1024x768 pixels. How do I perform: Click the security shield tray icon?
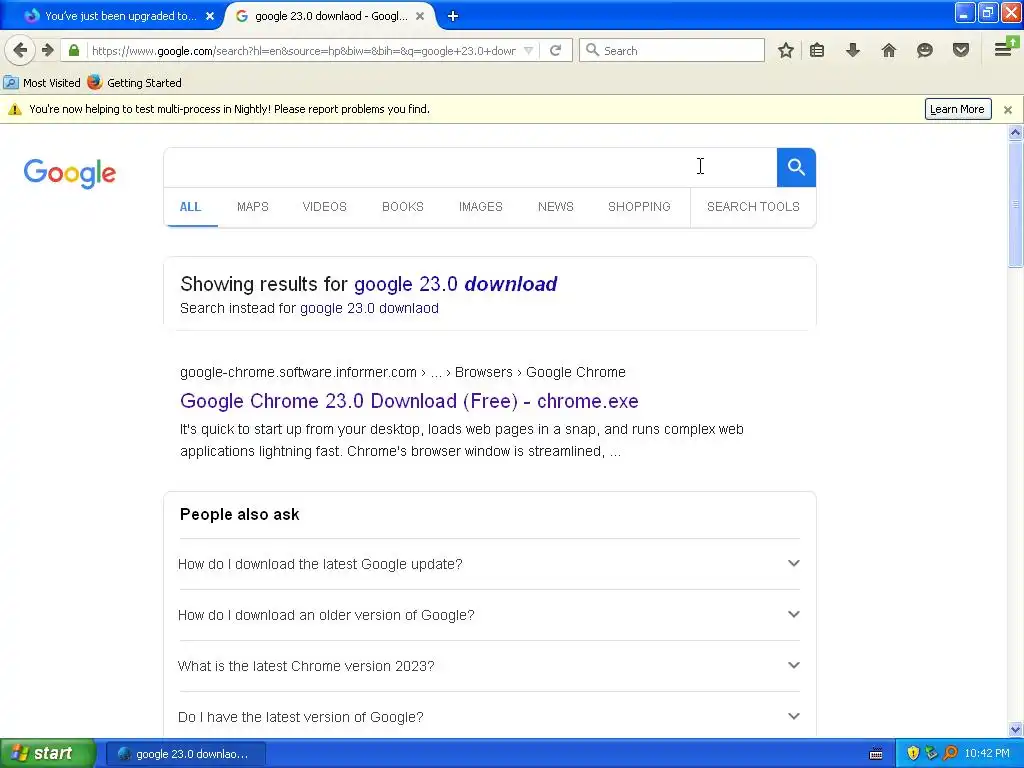[x=913, y=754]
